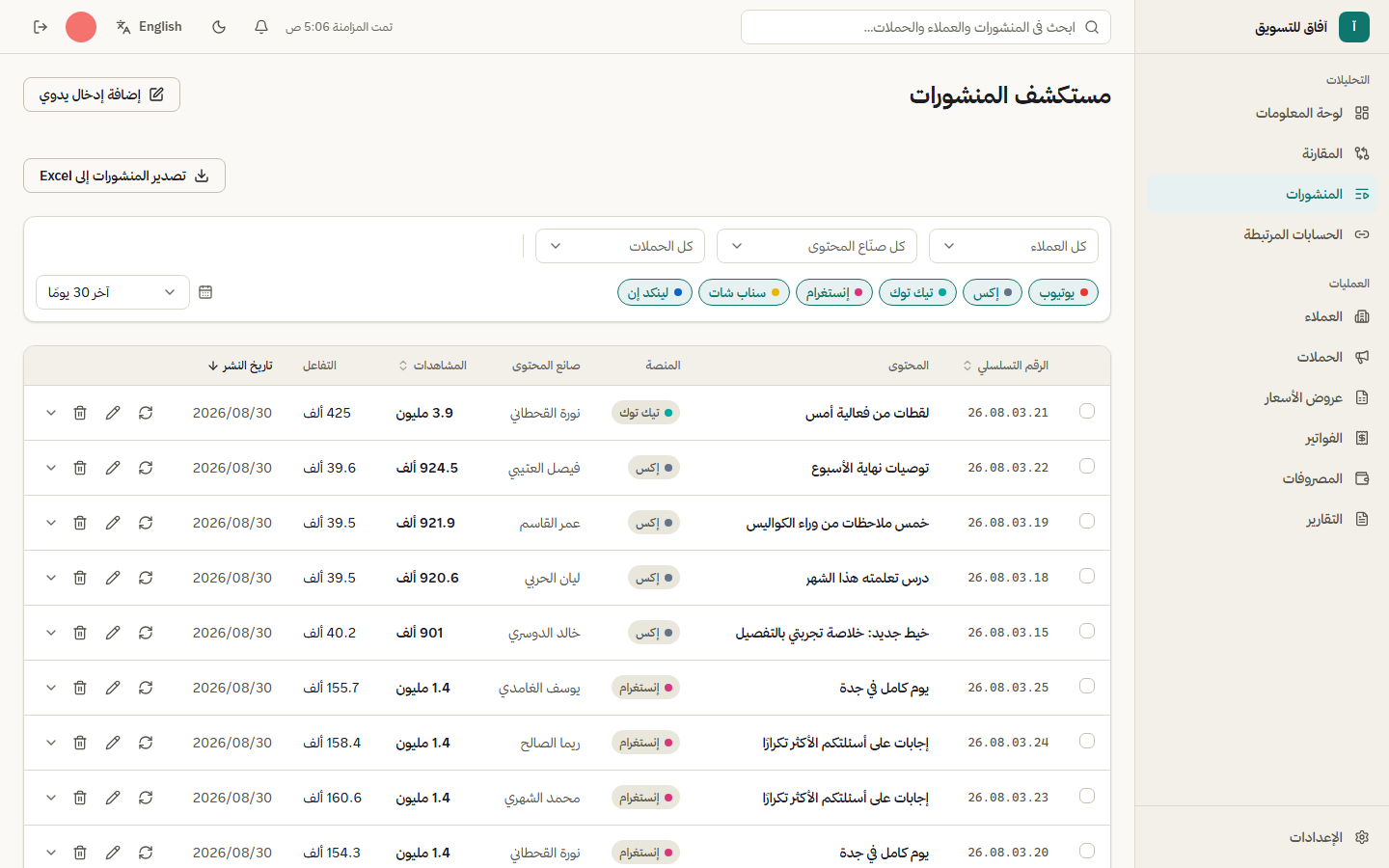Toggle the تيك توك platform filter chip
1389x868 pixels.
pos(917,292)
